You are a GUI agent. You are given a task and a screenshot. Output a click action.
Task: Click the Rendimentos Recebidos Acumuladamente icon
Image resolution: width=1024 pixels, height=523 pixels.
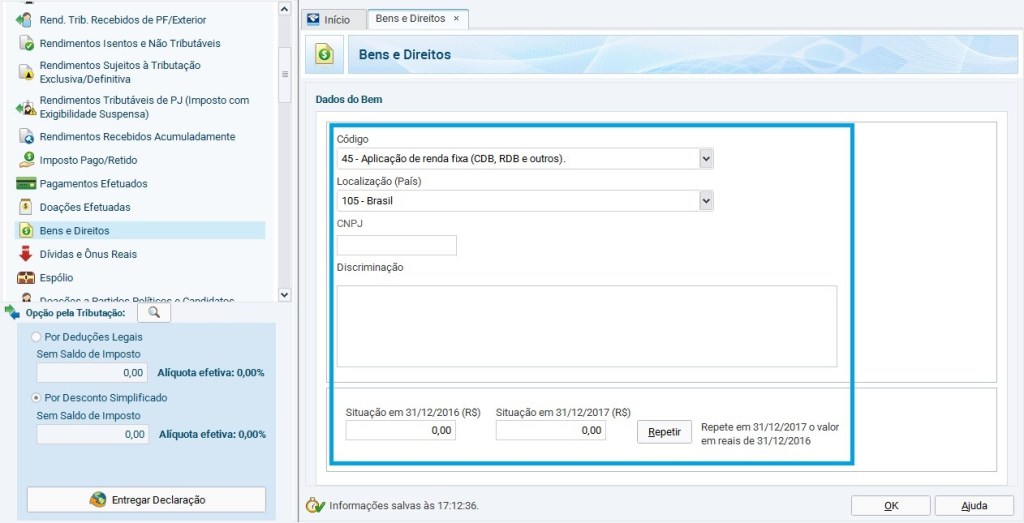pos(26,136)
